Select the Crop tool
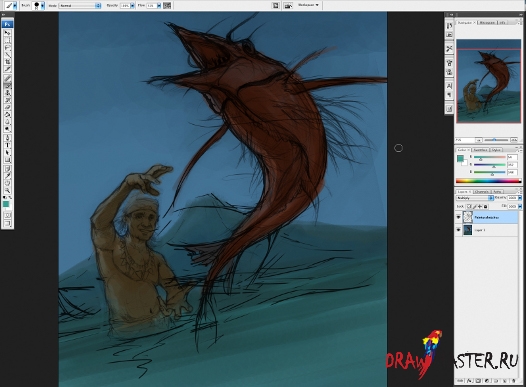The image size is (526, 387). pos(7,61)
